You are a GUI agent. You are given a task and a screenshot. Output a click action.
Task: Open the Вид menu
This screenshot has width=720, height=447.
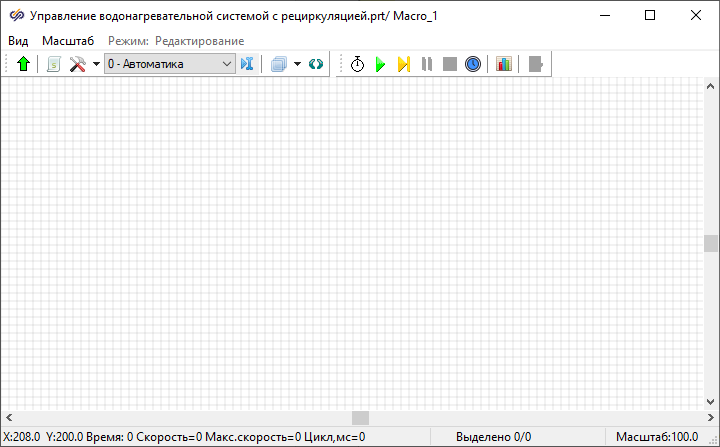(18, 41)
